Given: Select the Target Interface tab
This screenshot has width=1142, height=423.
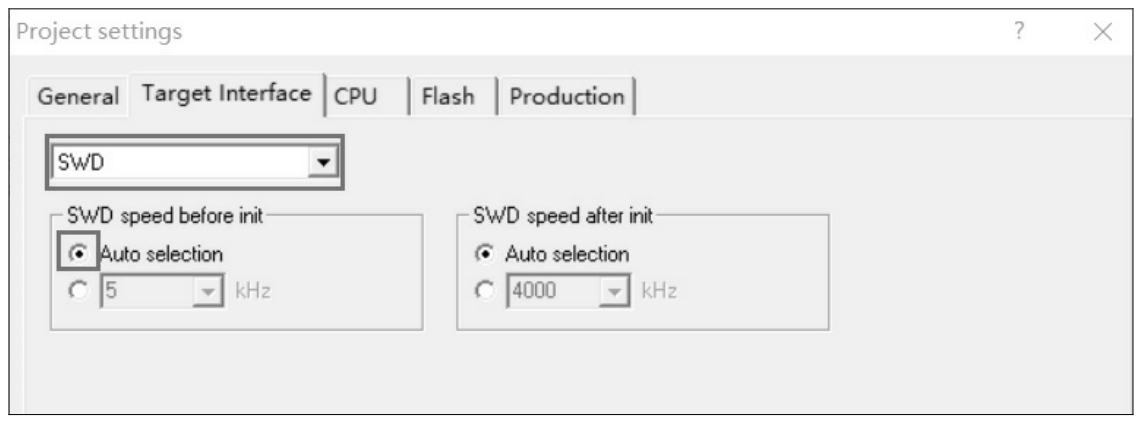Looking at the screenshot, I should click(227, 96).
